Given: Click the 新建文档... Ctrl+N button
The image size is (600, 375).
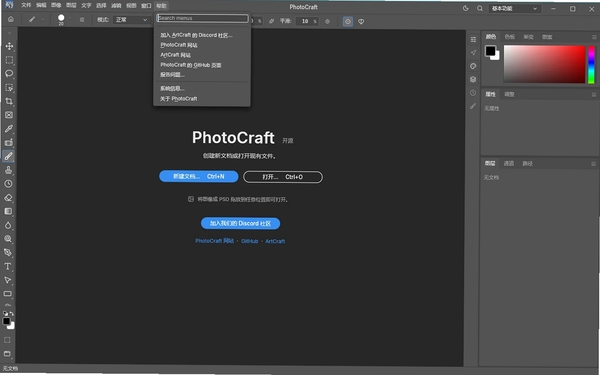Looking at the screenshot, I should click(199, 176).
